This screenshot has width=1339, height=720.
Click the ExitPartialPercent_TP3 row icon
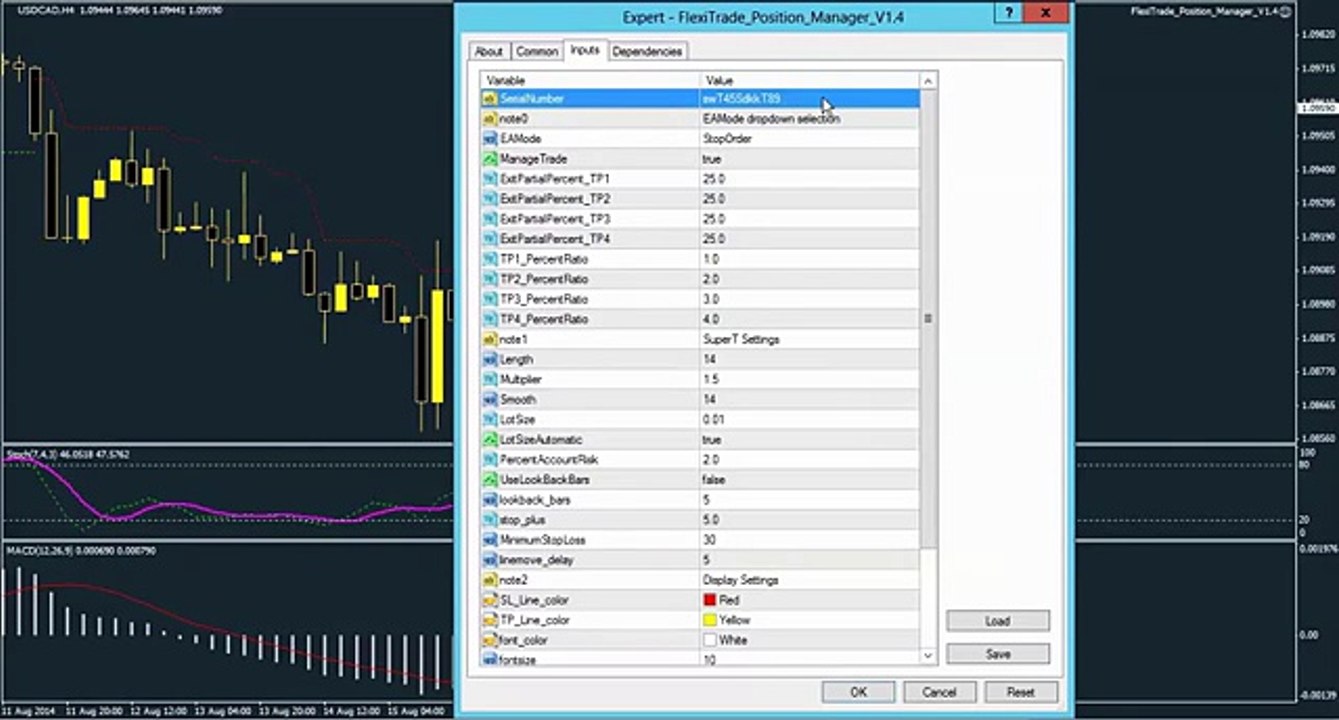490,219
